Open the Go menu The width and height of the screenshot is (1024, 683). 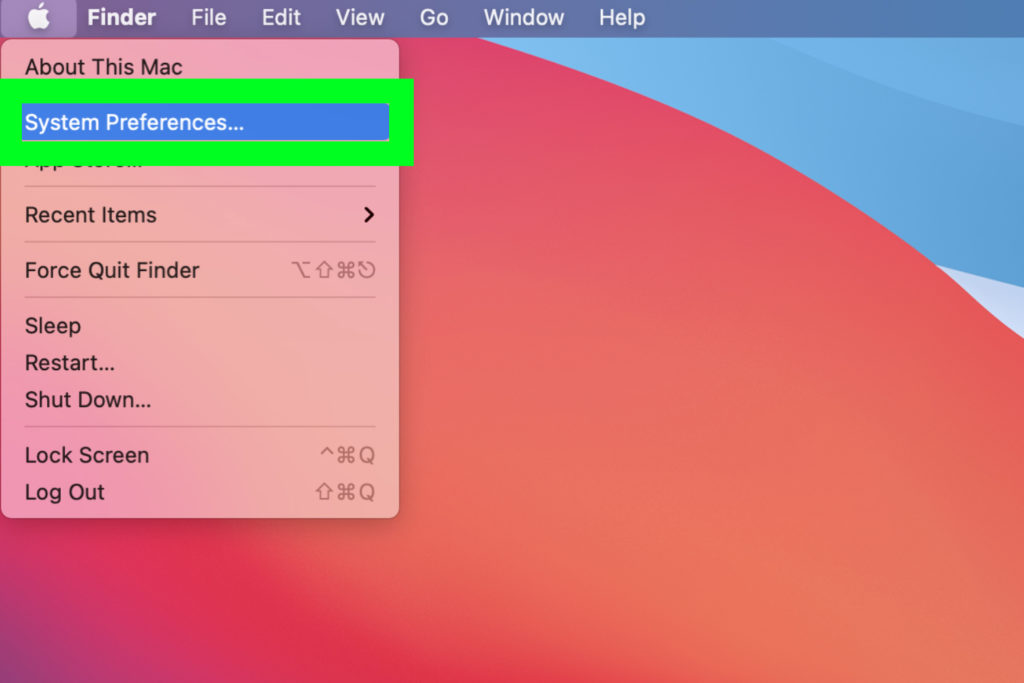[434, 17]
